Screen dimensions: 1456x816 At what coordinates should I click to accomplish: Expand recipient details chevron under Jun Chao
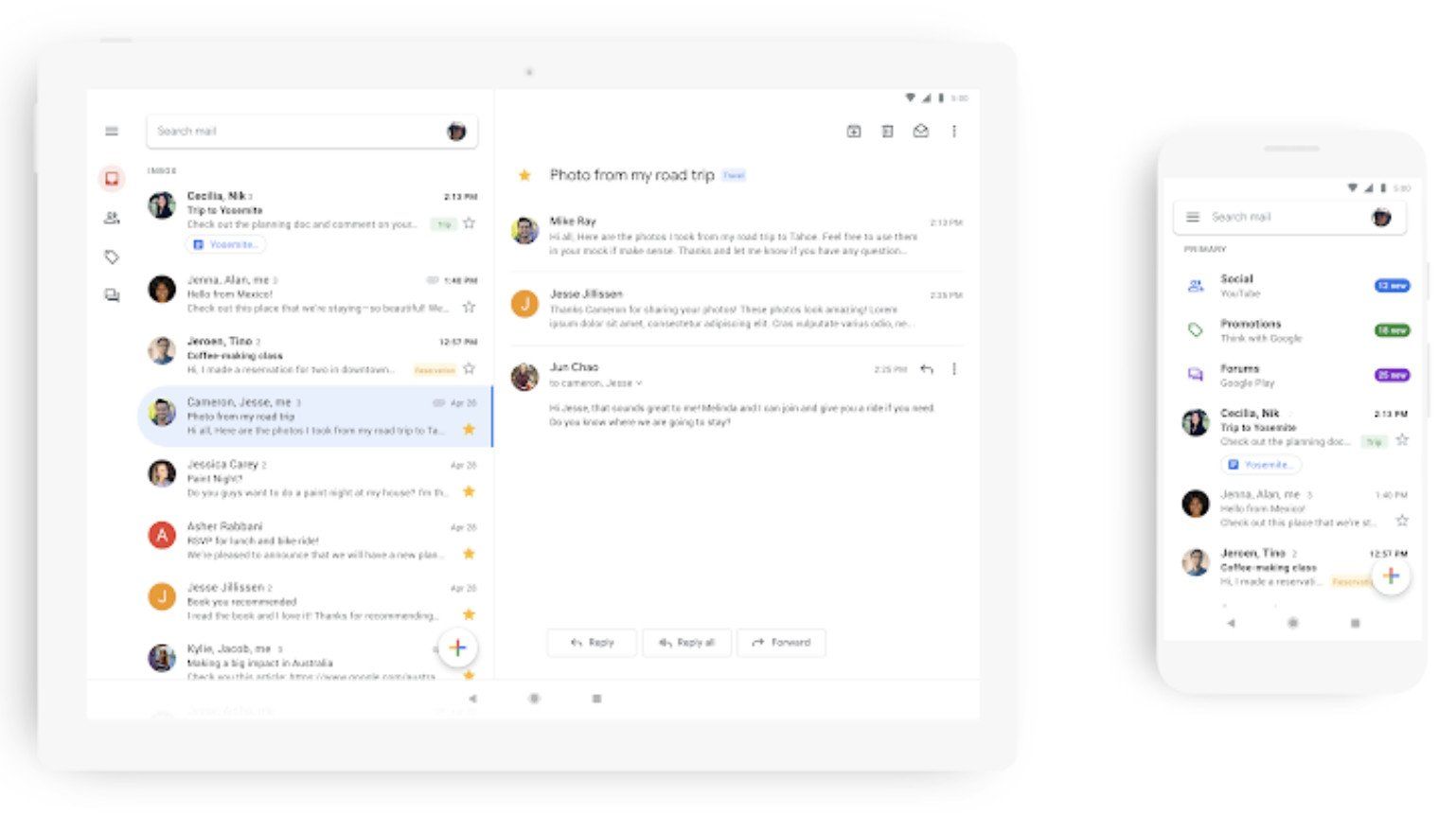click(639, 383)
